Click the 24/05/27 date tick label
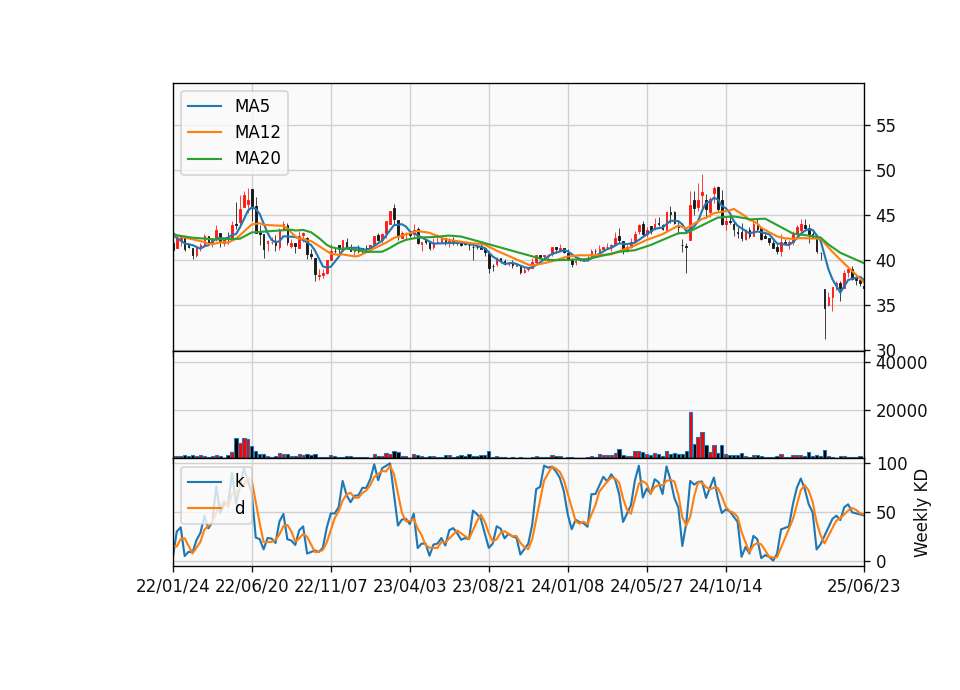 [x=647, y=586]
